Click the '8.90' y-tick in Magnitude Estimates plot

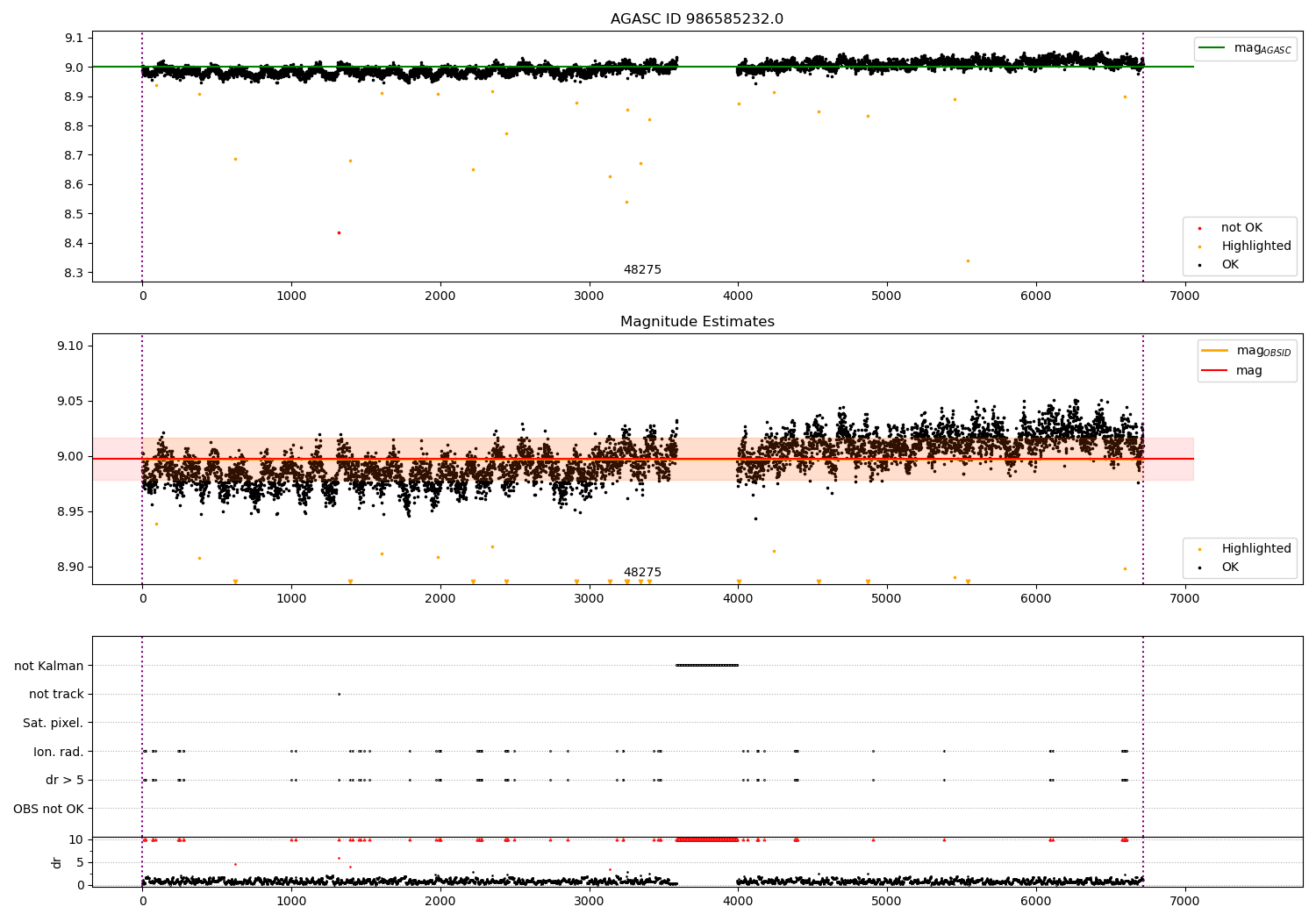[70, 567]
